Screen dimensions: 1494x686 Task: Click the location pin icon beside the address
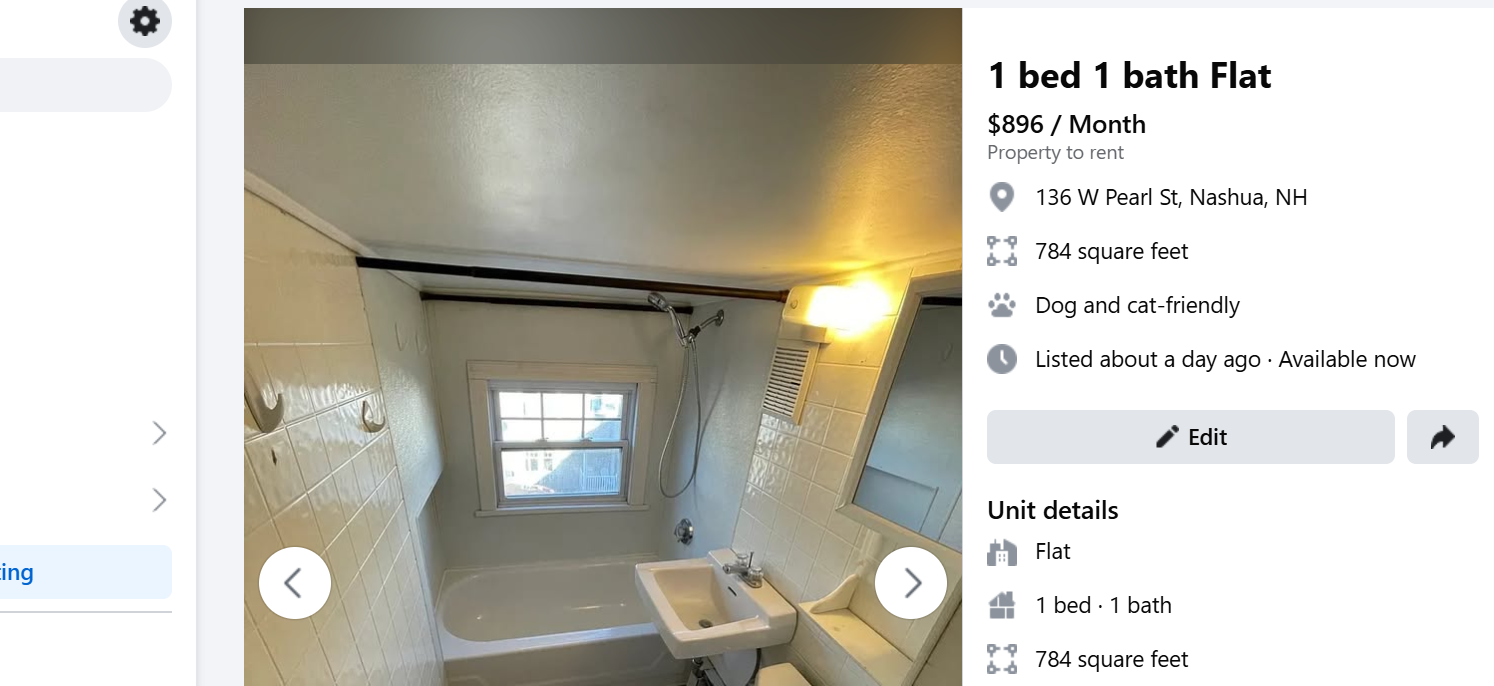coord(1002,197)
